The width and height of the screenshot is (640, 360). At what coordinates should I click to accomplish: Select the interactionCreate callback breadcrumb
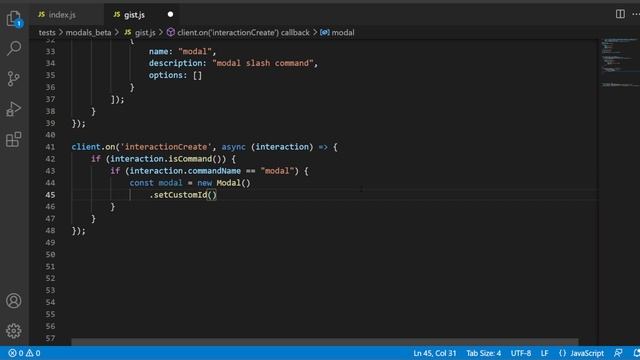(238, 33)
